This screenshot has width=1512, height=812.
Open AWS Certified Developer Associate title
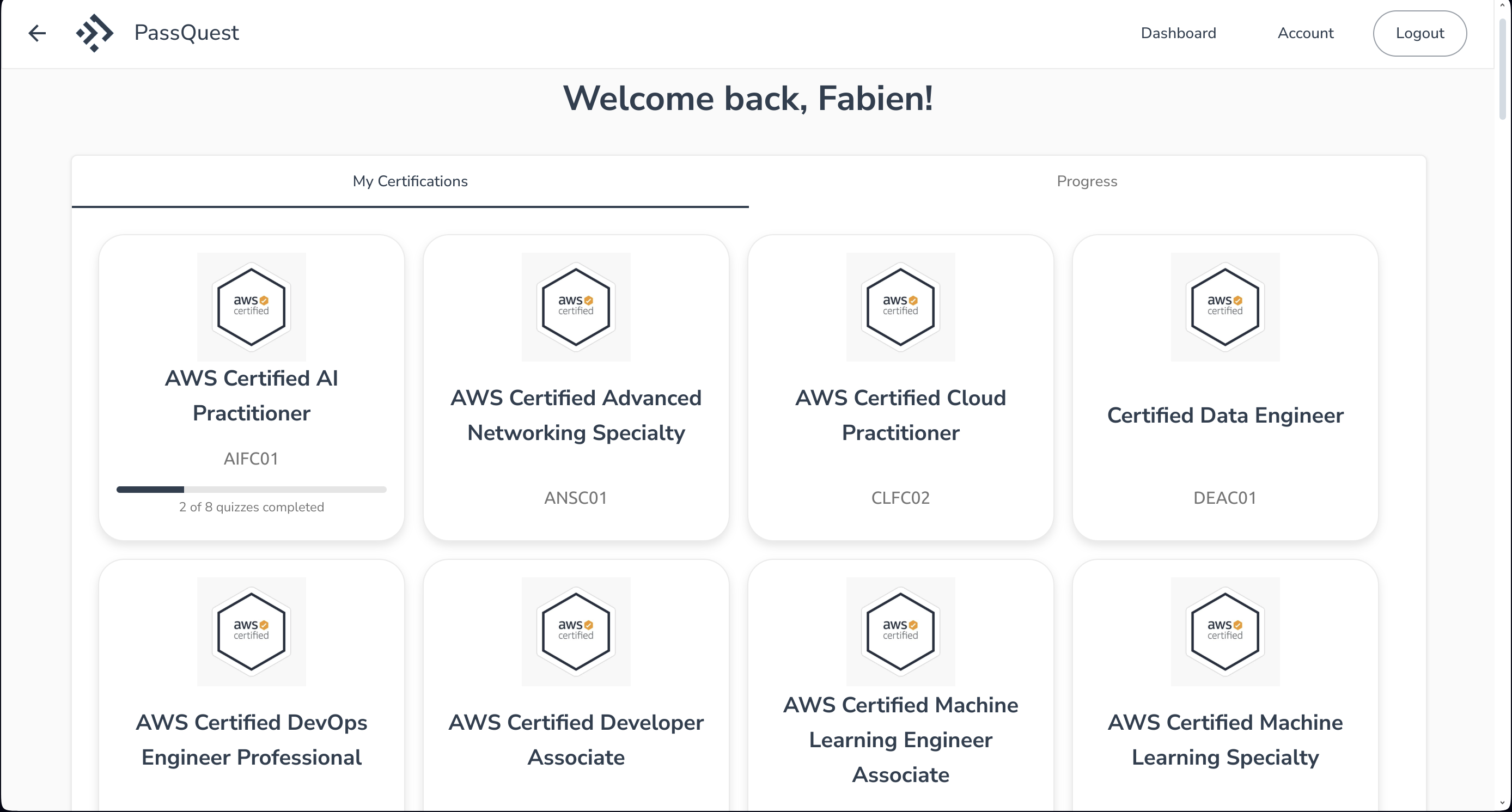[x=576, y=740]
